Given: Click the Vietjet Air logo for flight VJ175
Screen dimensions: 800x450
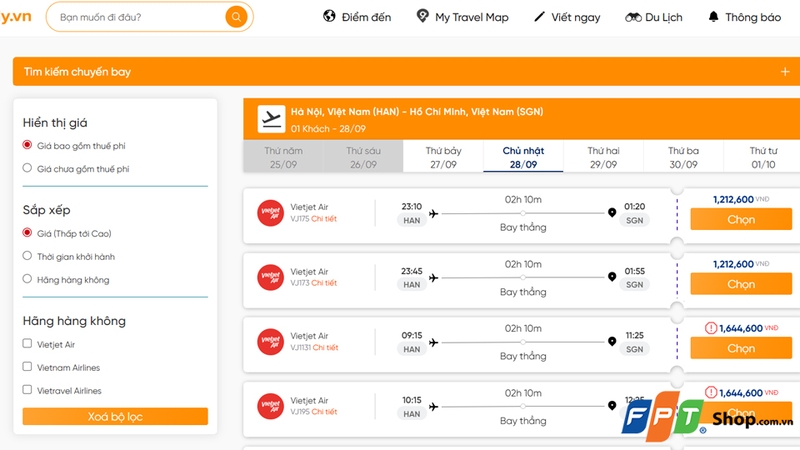Looking at the screenshot, I should pos(270,213).
